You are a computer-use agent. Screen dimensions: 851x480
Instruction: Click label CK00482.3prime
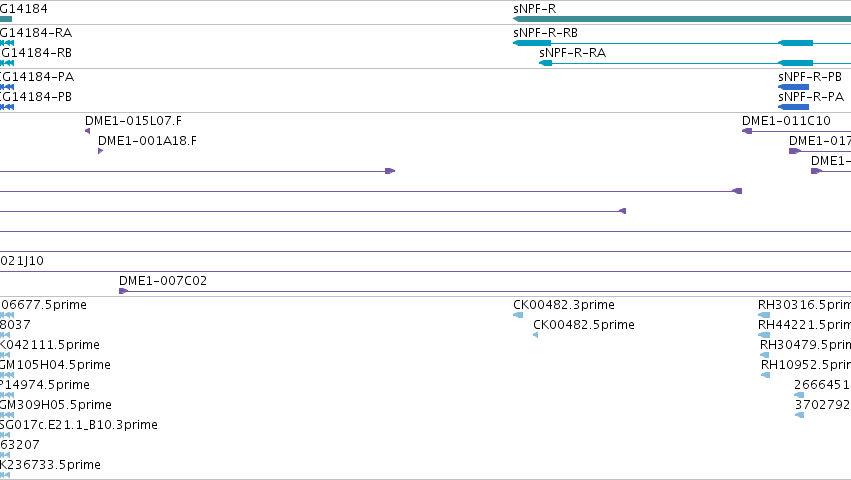[564, 305]
